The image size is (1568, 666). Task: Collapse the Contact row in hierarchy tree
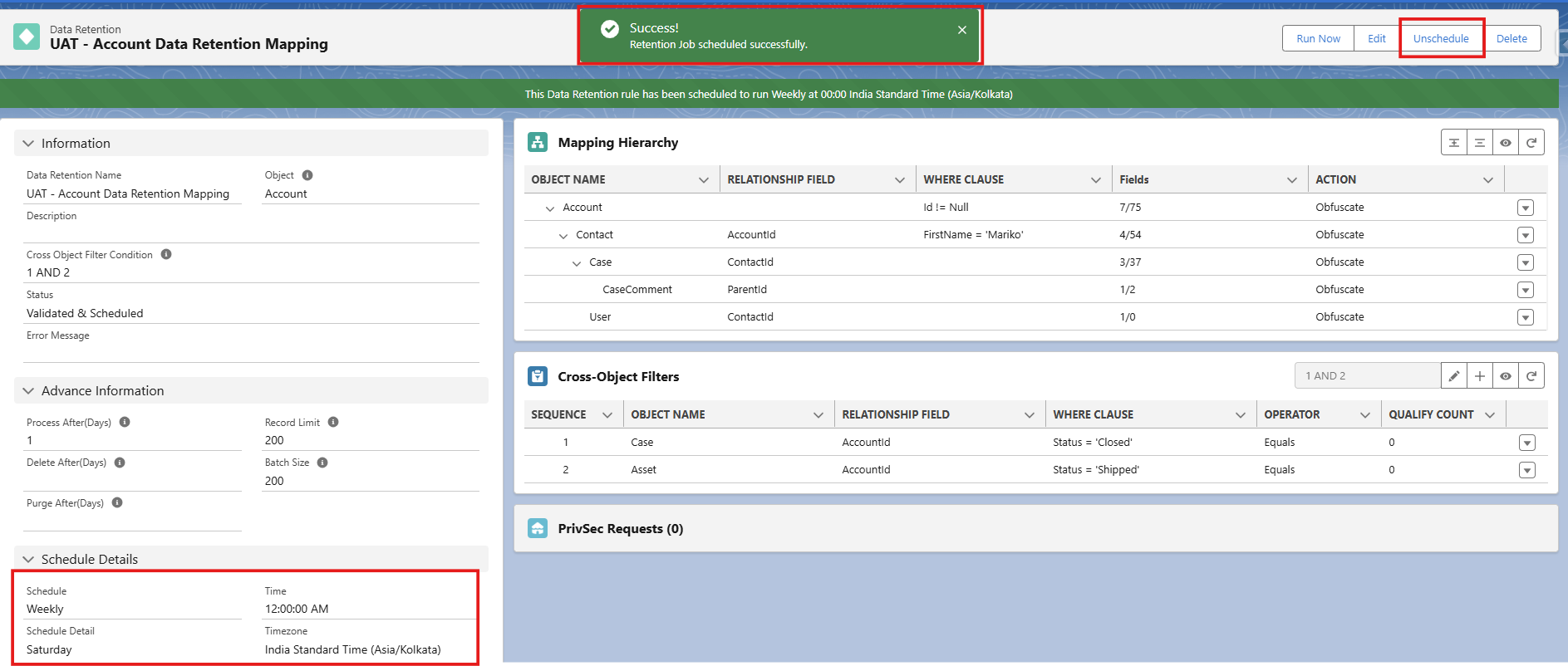(563, 236)
